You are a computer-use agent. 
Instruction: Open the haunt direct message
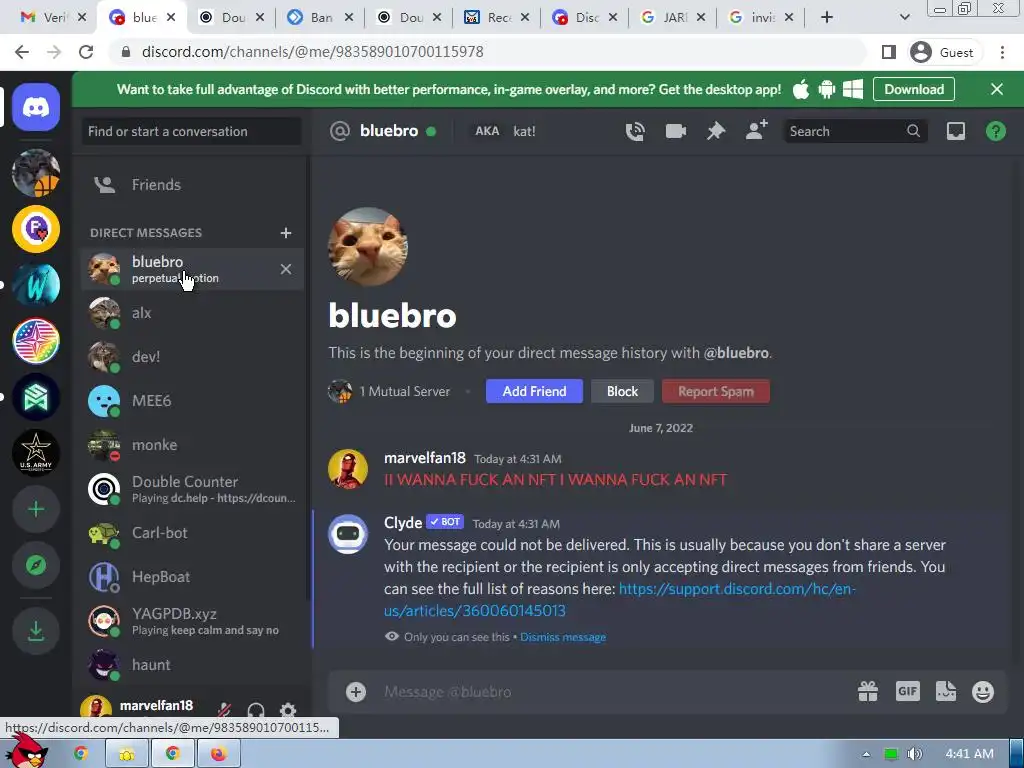[193, 665]
